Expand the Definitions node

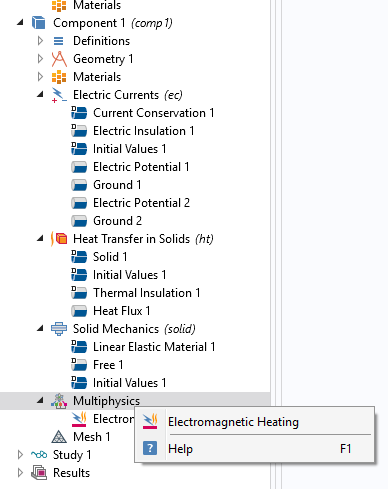click(40, 41)
